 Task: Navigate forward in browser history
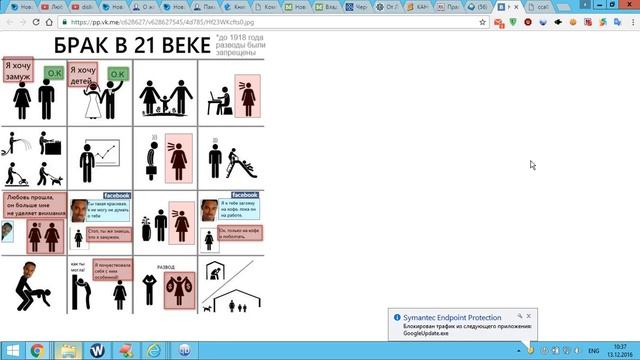(23, 22)
